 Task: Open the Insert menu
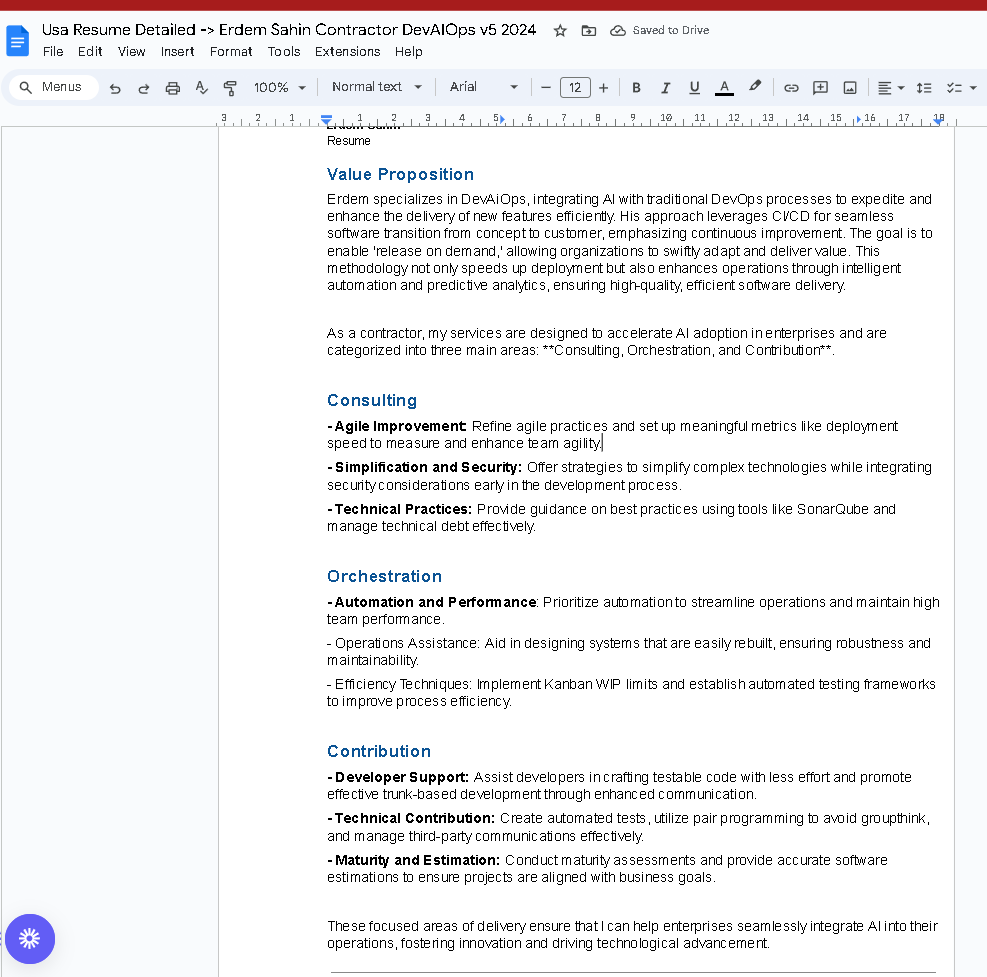pyautogui.click(x=178, y=52)
